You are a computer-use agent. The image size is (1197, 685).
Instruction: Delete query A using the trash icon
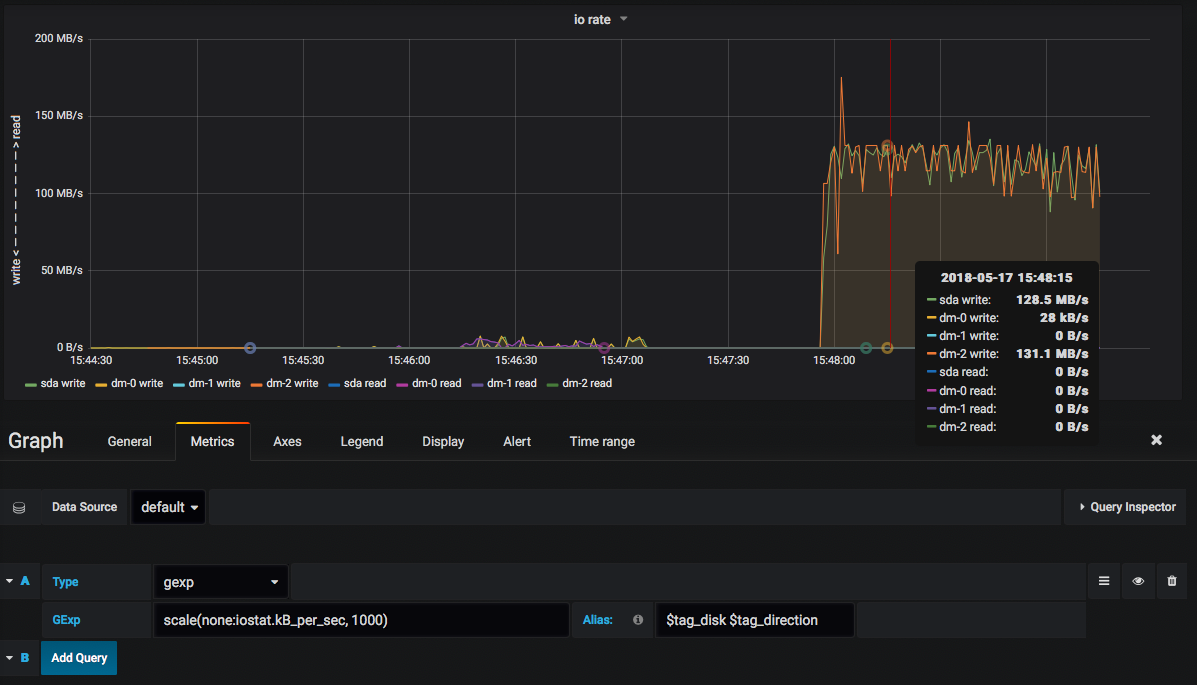point(1171,581)
